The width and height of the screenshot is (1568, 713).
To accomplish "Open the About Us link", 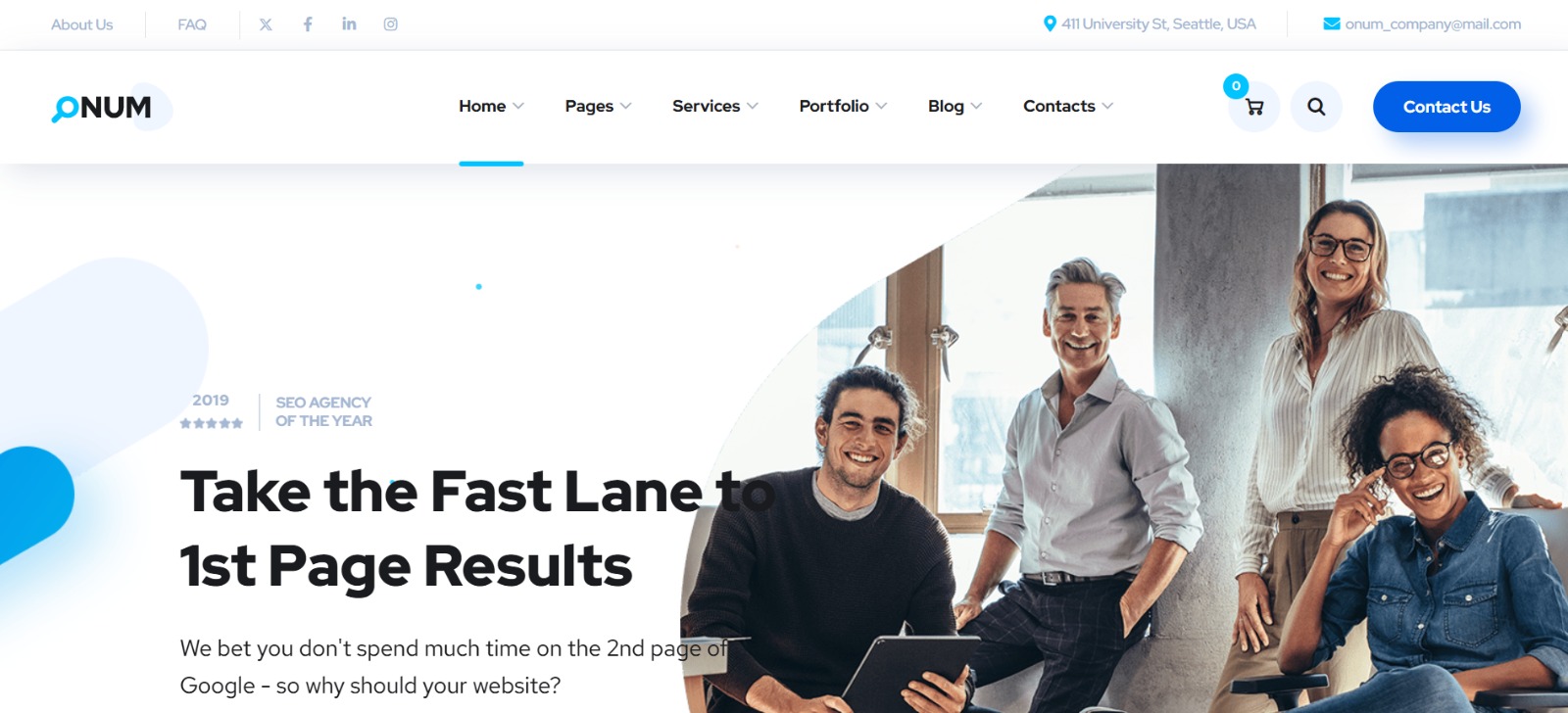I will tap(82, 24).
